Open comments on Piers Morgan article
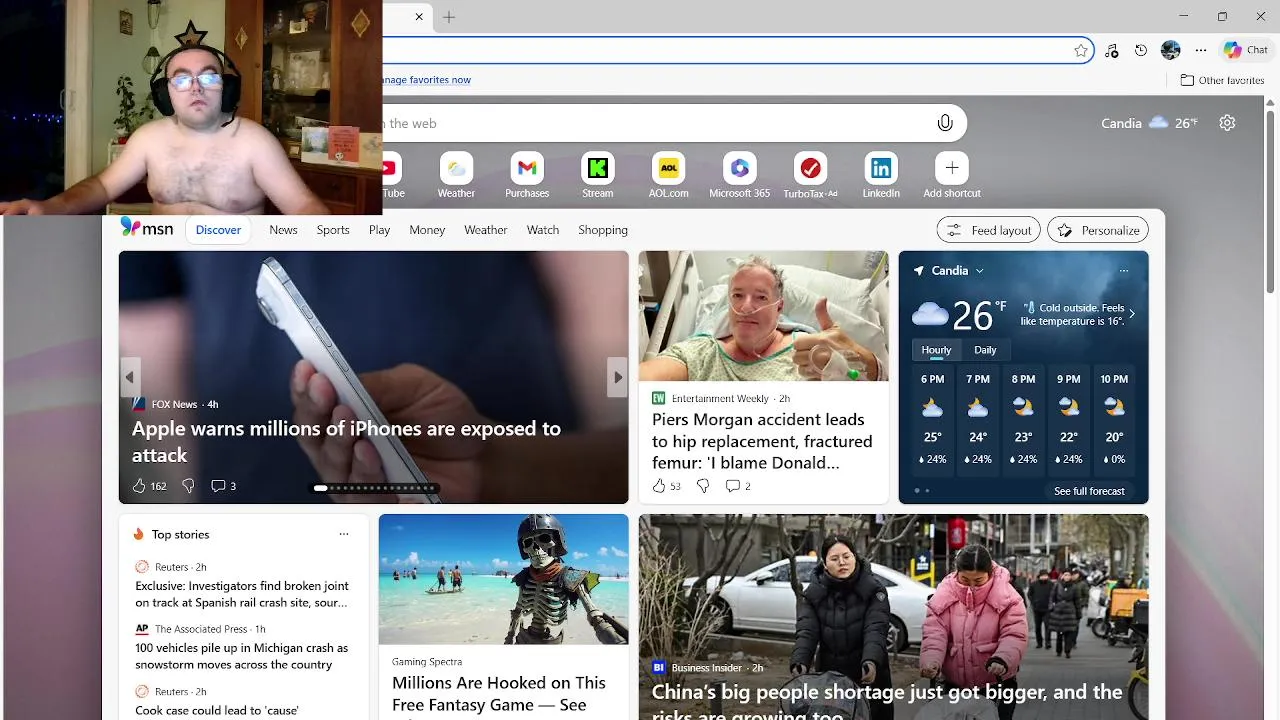The height and width of the screenshot is (720, 1280). (738, 486)
